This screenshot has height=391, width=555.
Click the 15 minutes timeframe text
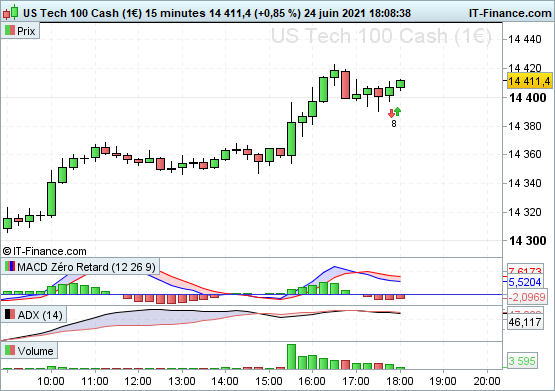tap(175, 13)
